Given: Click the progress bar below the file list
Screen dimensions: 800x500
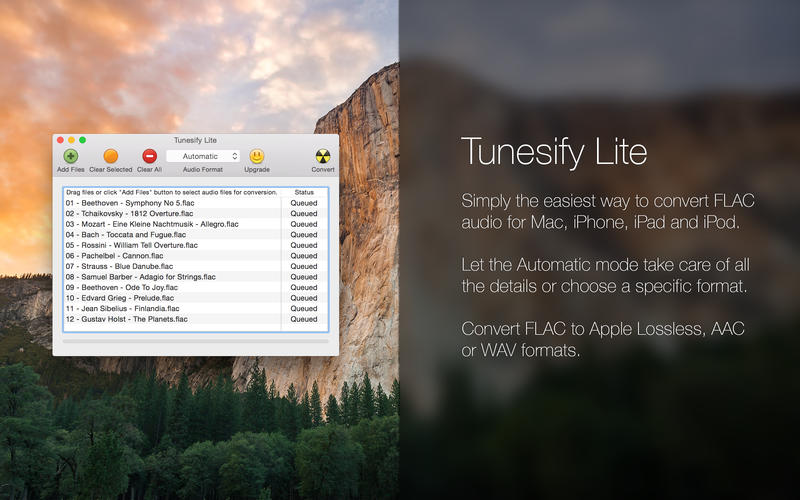Looking at the screenshot, I should (x=196, y=341).
